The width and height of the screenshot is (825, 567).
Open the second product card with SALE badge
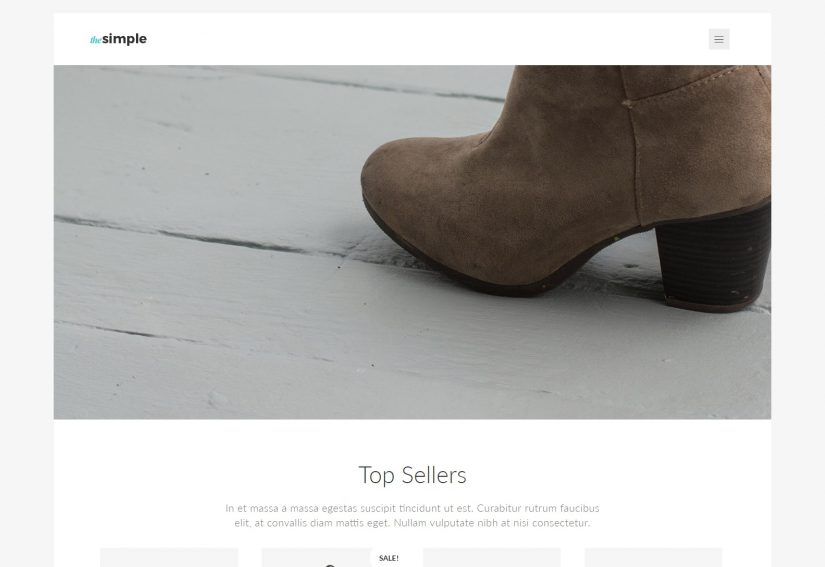coord(330,558)
